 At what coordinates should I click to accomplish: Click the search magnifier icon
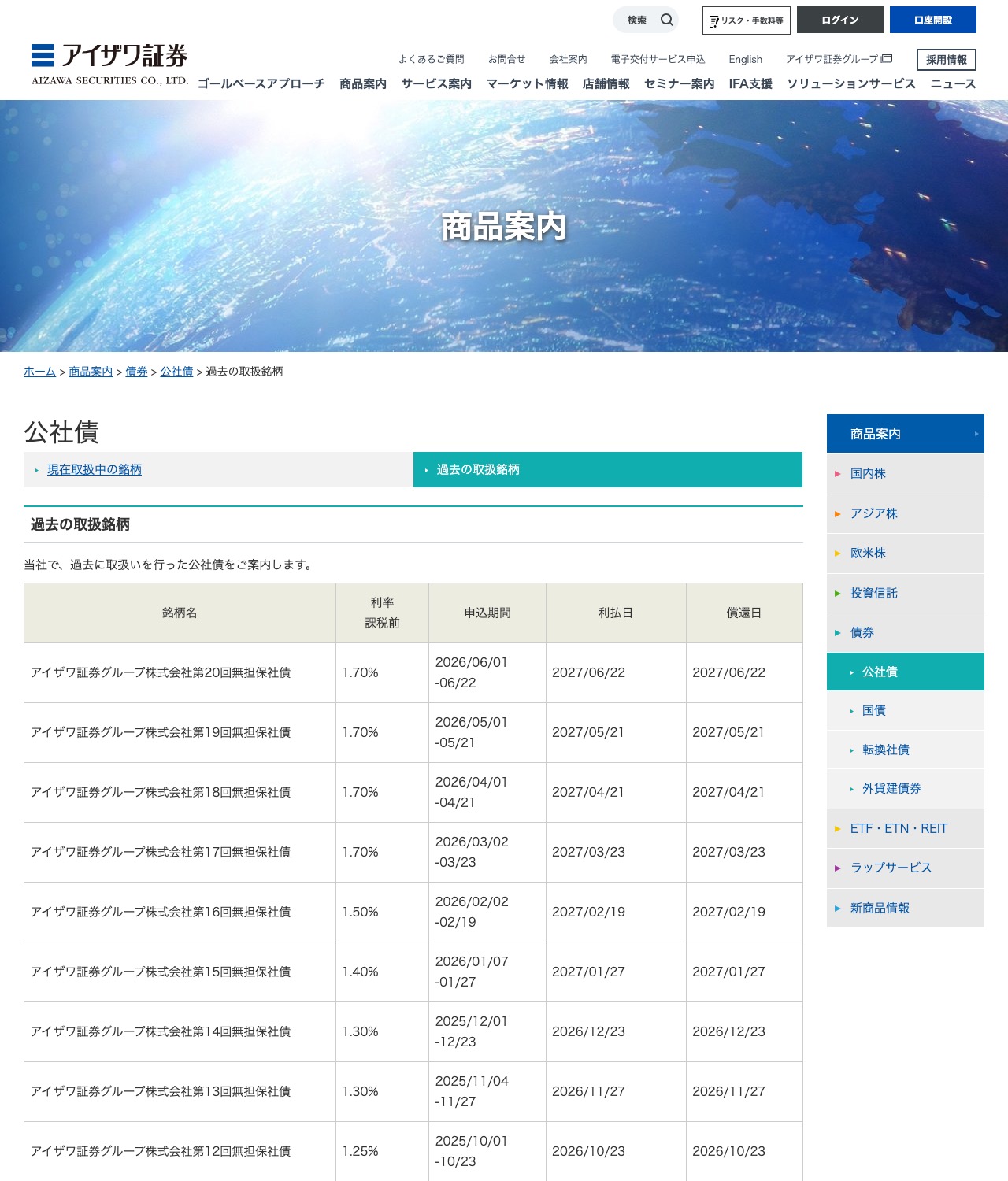coord(667,20)
